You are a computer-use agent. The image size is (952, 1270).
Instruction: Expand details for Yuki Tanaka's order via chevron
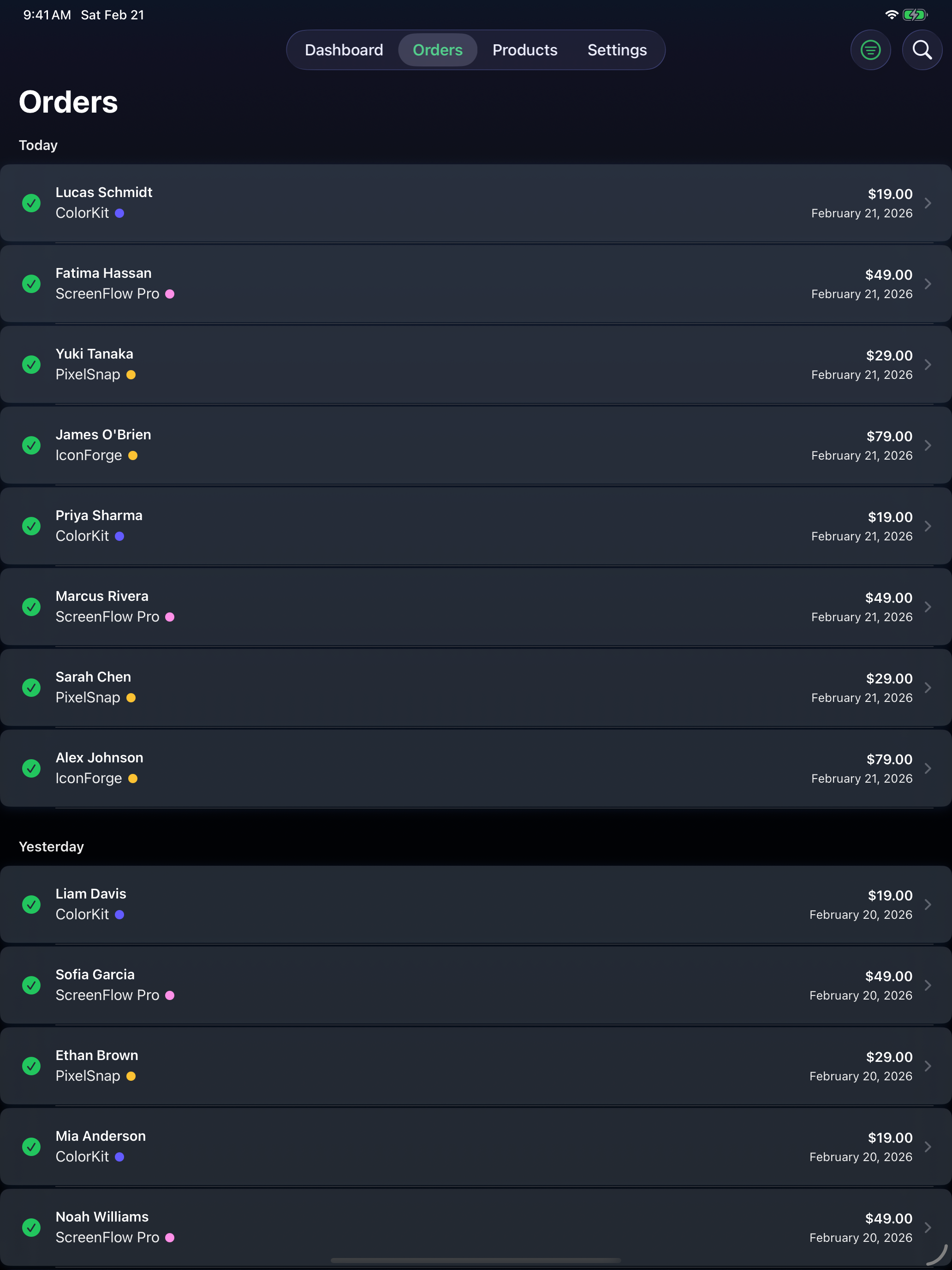click(928, 365)
